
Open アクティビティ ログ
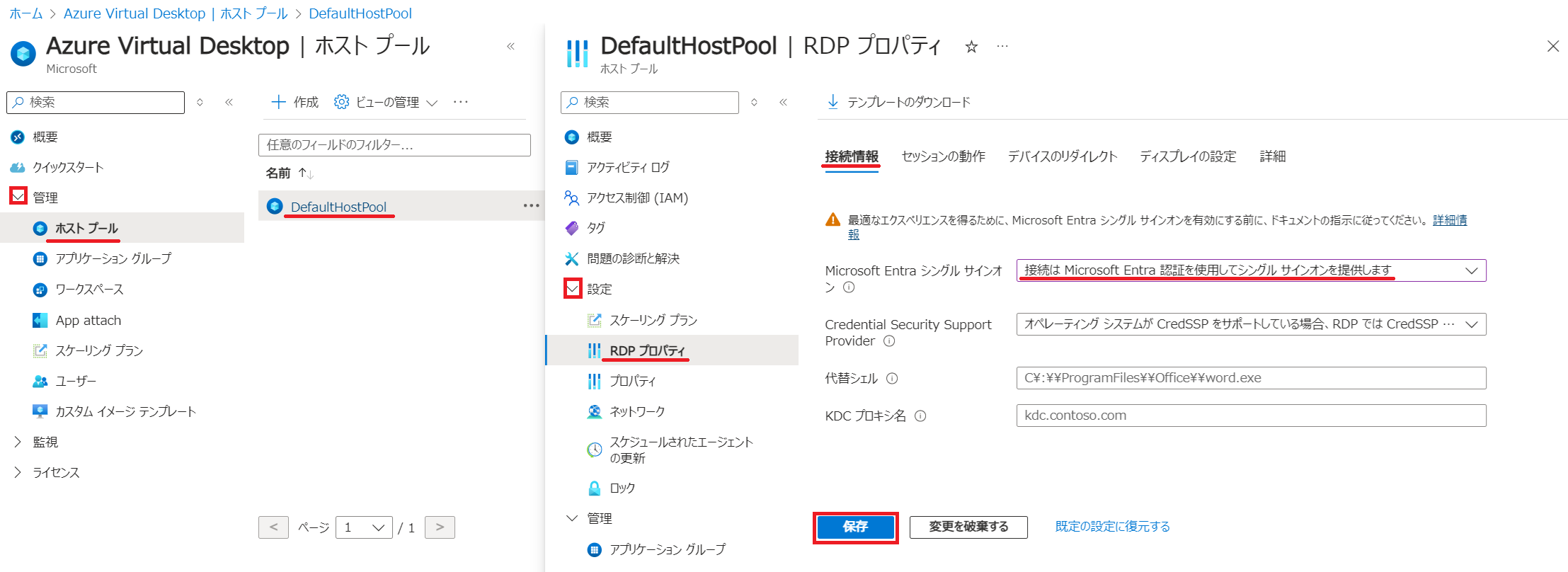(628, 167)
